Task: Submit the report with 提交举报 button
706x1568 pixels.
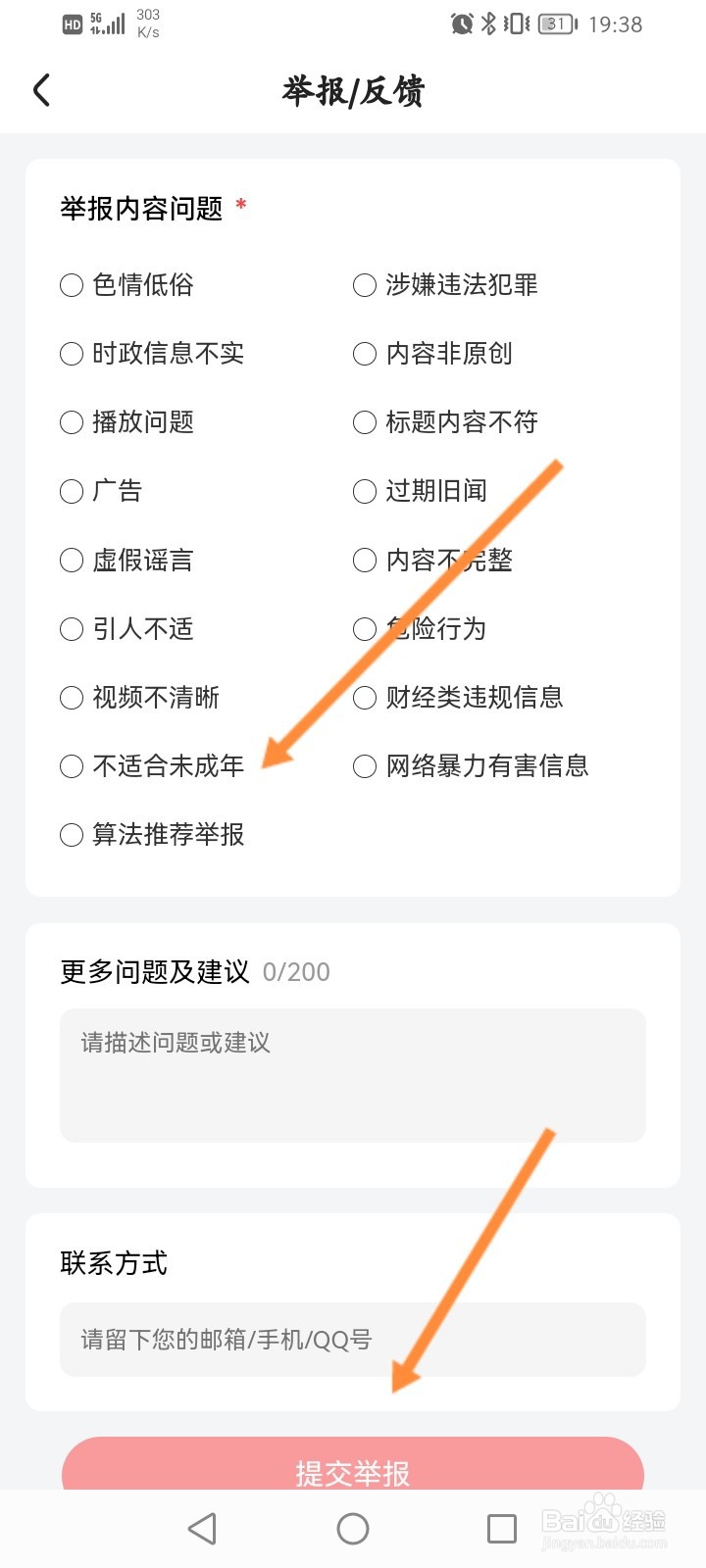Action: click(353, 1464)
